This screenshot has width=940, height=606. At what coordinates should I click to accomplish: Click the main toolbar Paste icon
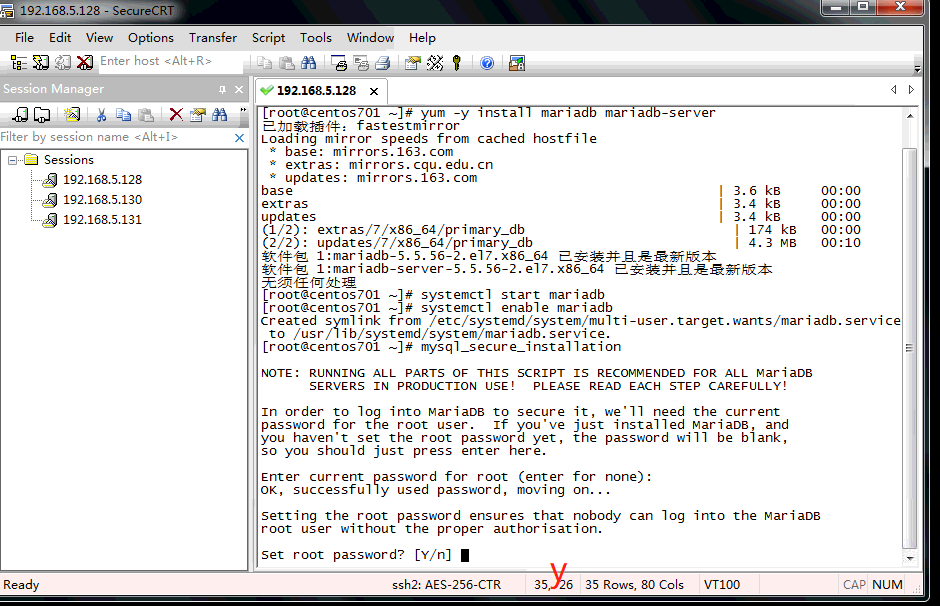click(287, 62)
